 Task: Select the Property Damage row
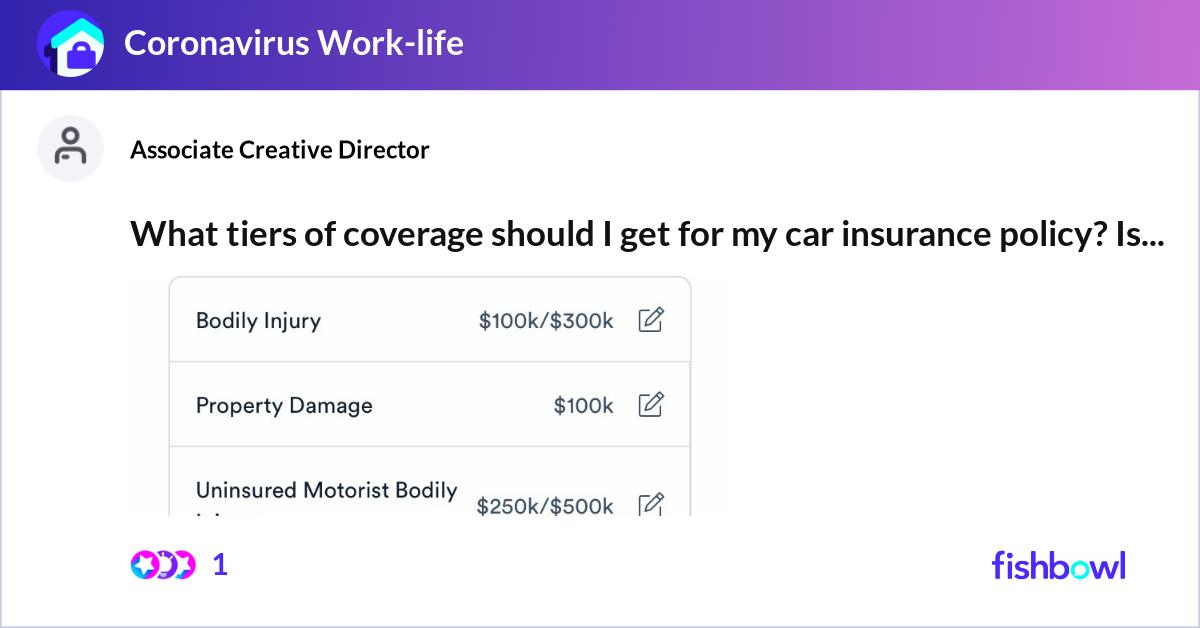[x=430, y=404]
